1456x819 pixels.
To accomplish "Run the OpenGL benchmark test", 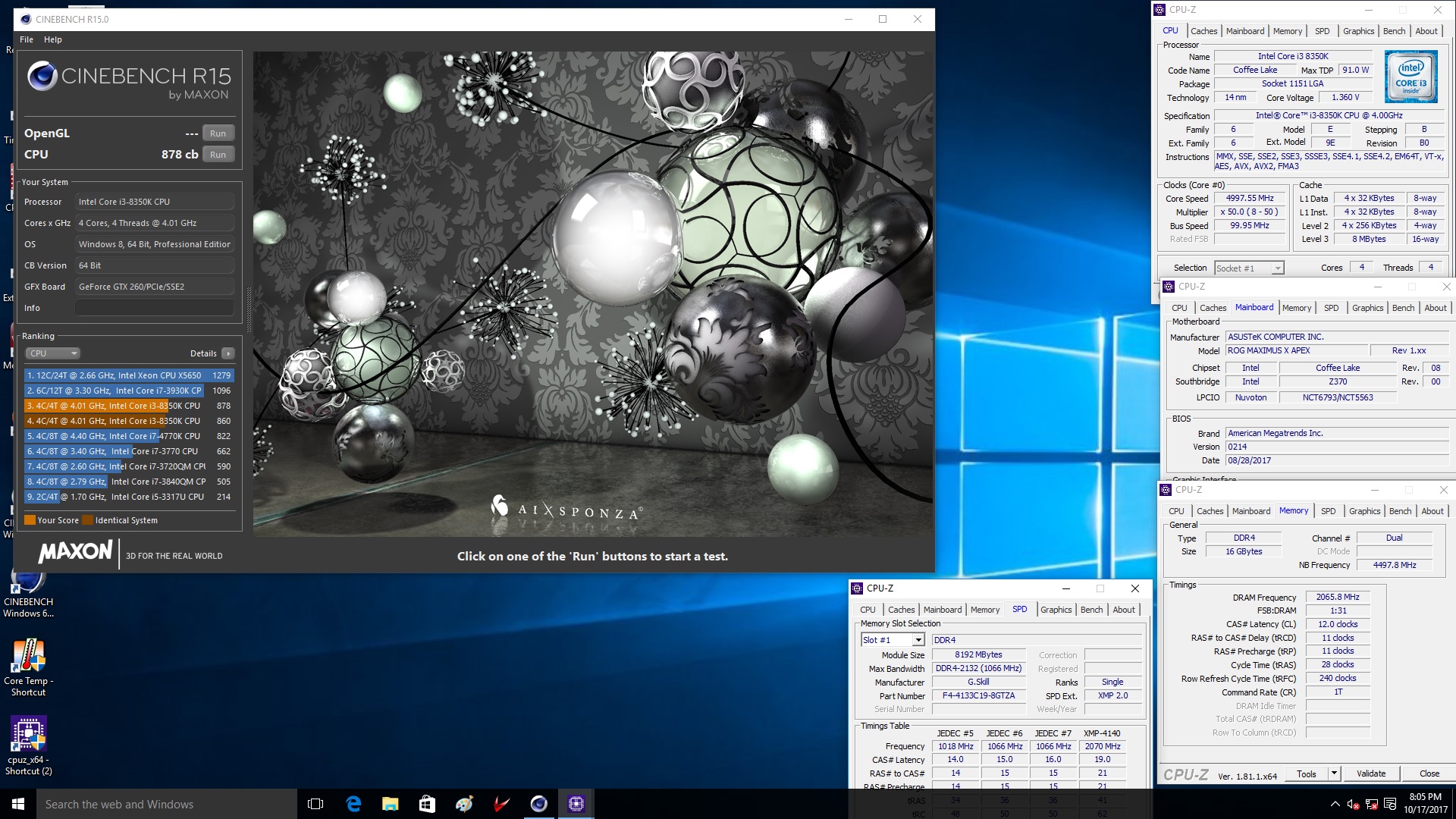I will 218,133.
